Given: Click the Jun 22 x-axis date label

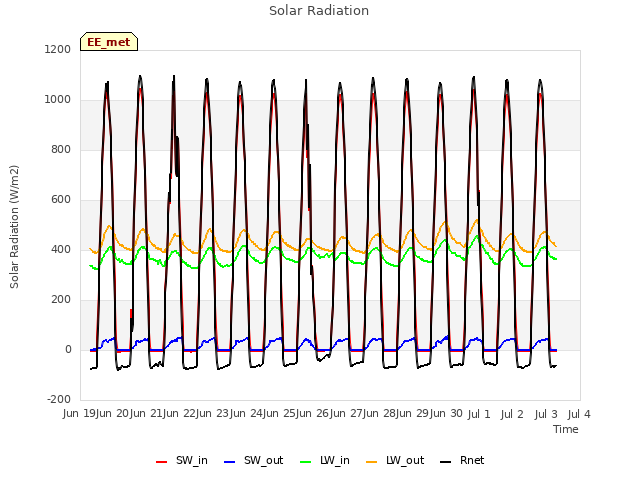Looking at the screenshot, I should tap(180, 414).
